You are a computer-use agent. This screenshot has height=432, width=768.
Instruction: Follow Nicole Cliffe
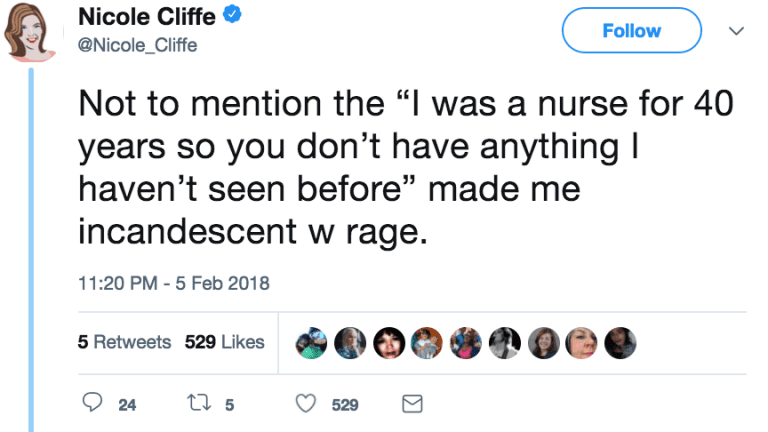coord(631,30)
